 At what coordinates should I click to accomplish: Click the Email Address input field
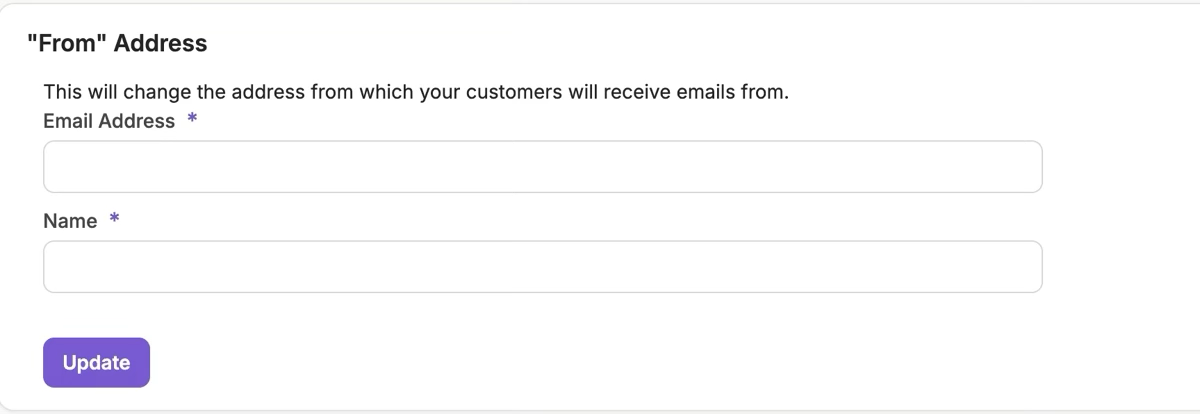(542, 166)
